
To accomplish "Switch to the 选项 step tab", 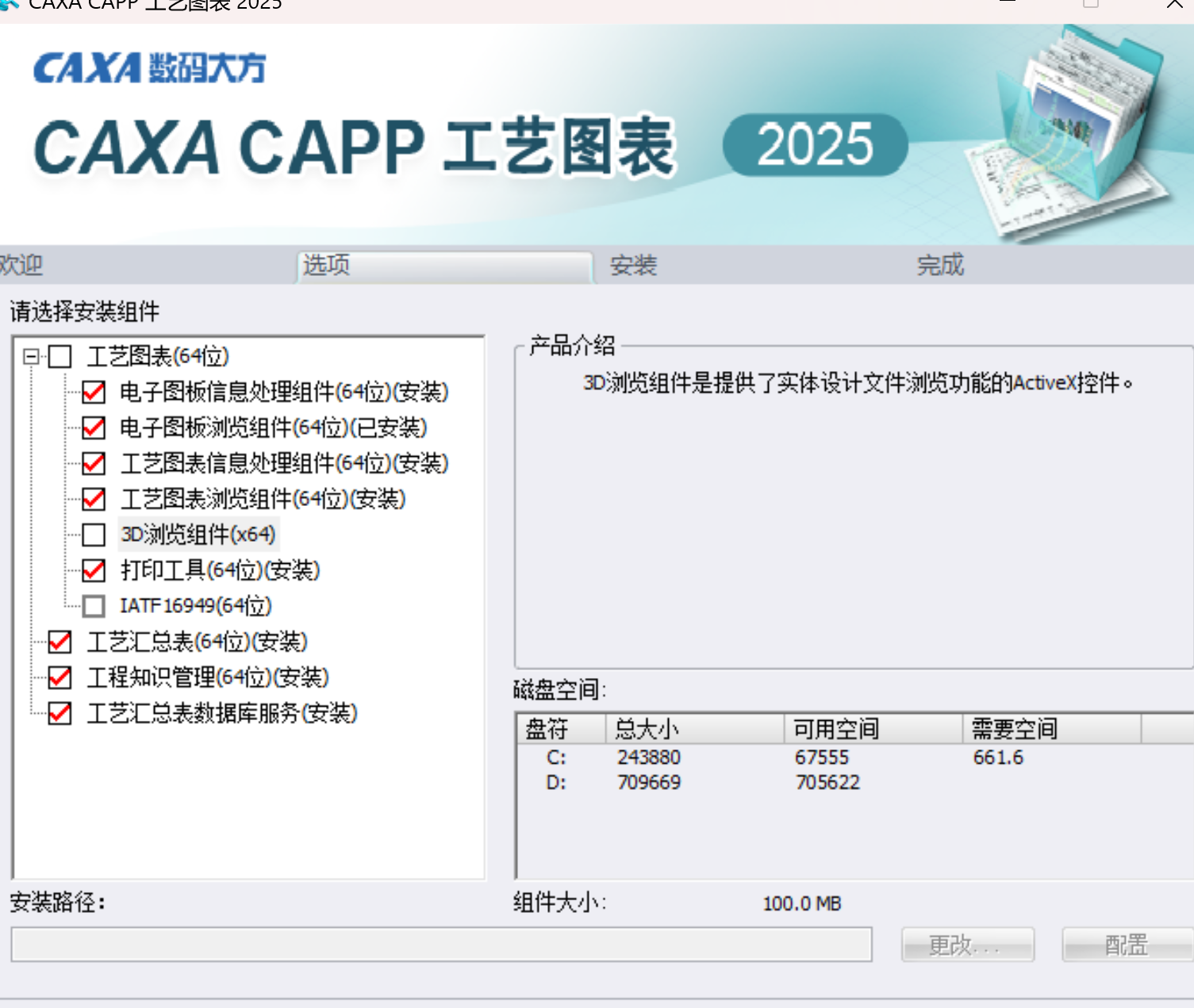I will click(444, 266).
